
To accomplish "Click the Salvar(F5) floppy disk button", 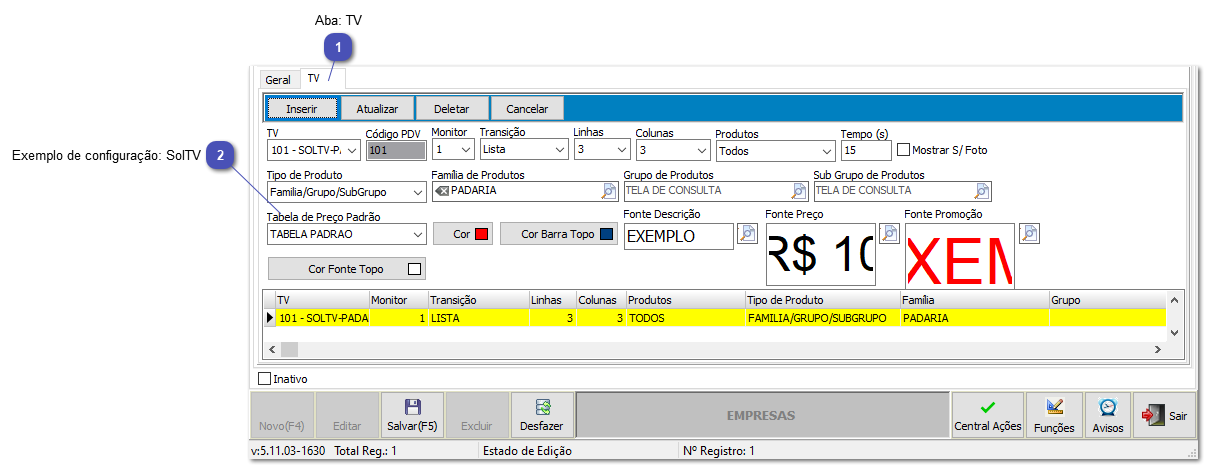I will point(412,415).
